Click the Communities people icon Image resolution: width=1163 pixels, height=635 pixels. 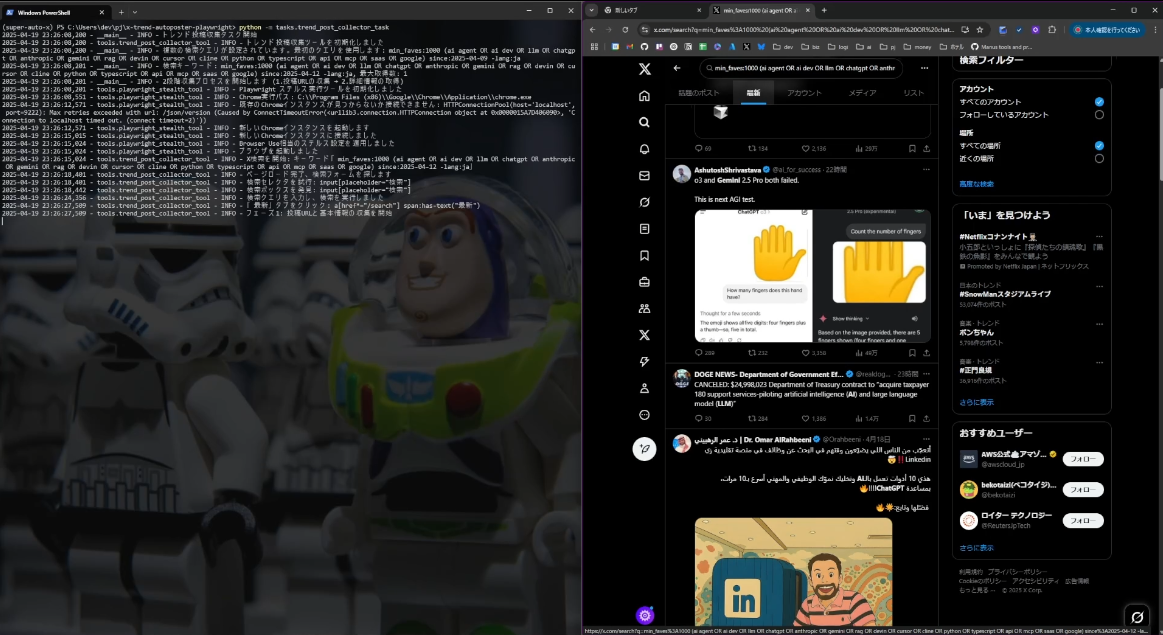pyautogui.click(x=644, y=308)
